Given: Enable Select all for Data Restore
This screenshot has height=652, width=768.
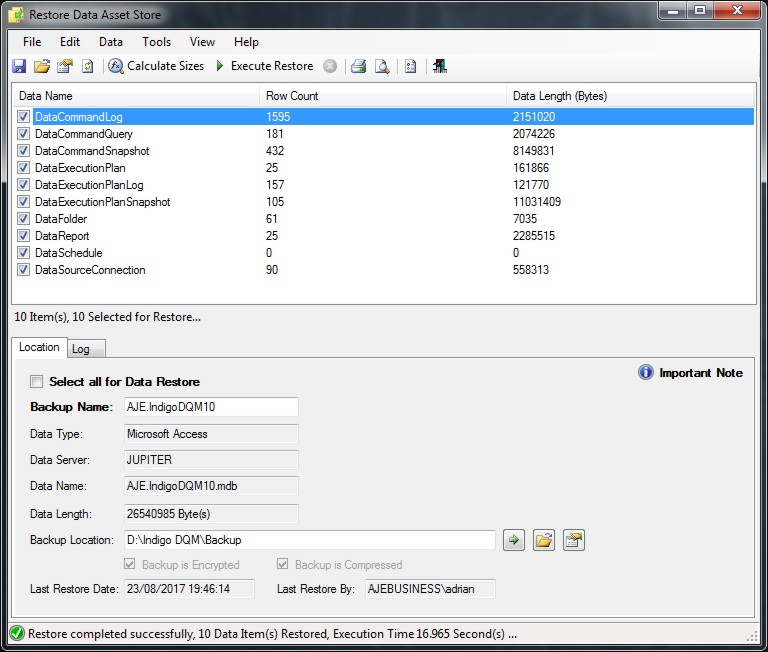Looking at the screenshot, I should (x=37, y=382).
